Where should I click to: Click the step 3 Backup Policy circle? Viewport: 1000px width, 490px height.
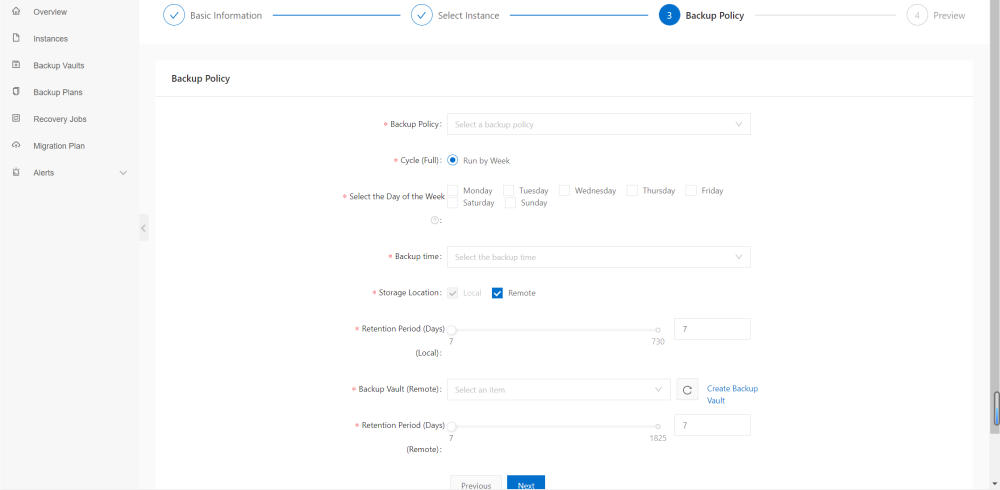669,15
